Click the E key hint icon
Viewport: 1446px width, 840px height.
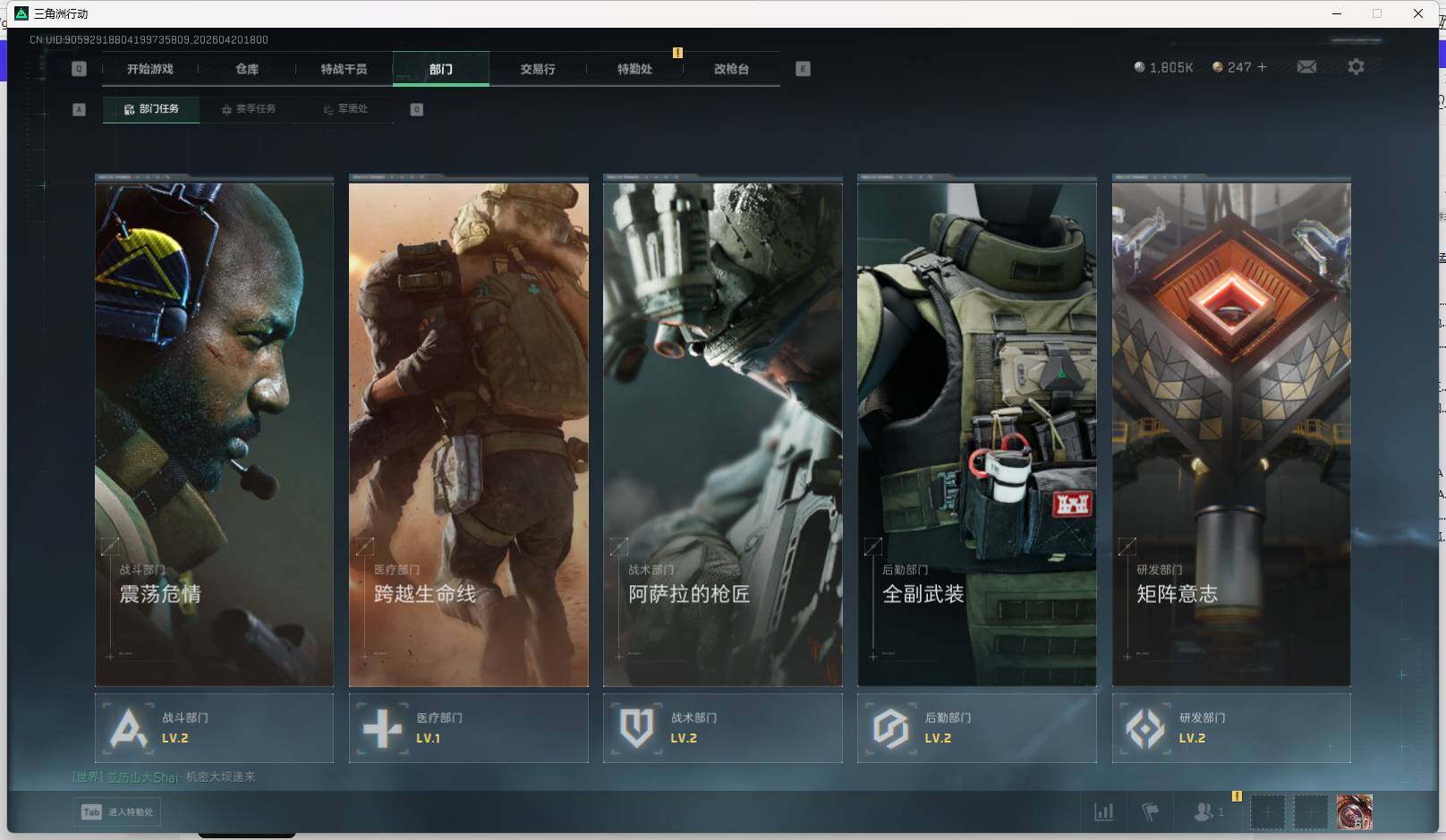(803, 69)
